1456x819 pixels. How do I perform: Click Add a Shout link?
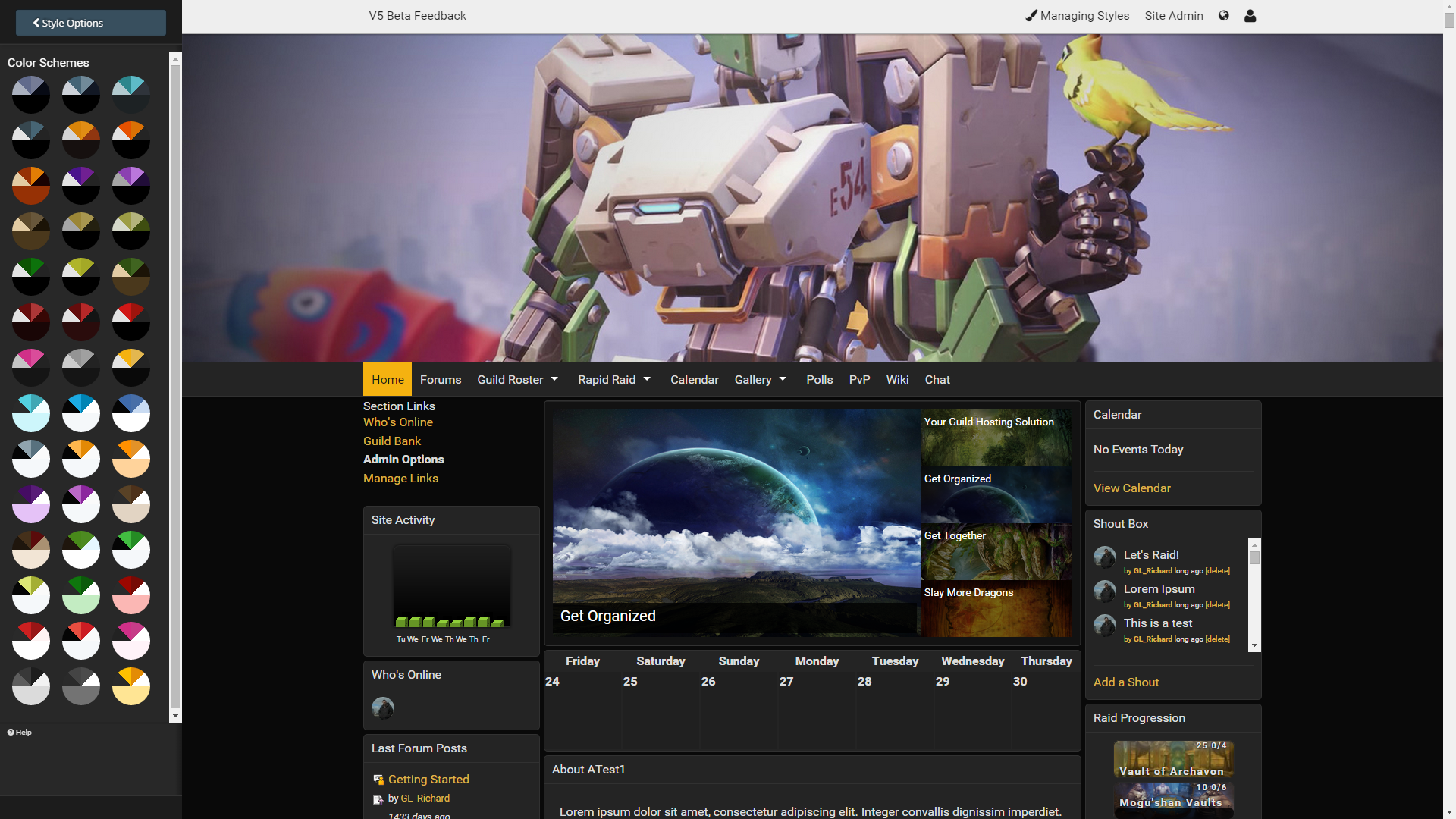[1126, 682]
